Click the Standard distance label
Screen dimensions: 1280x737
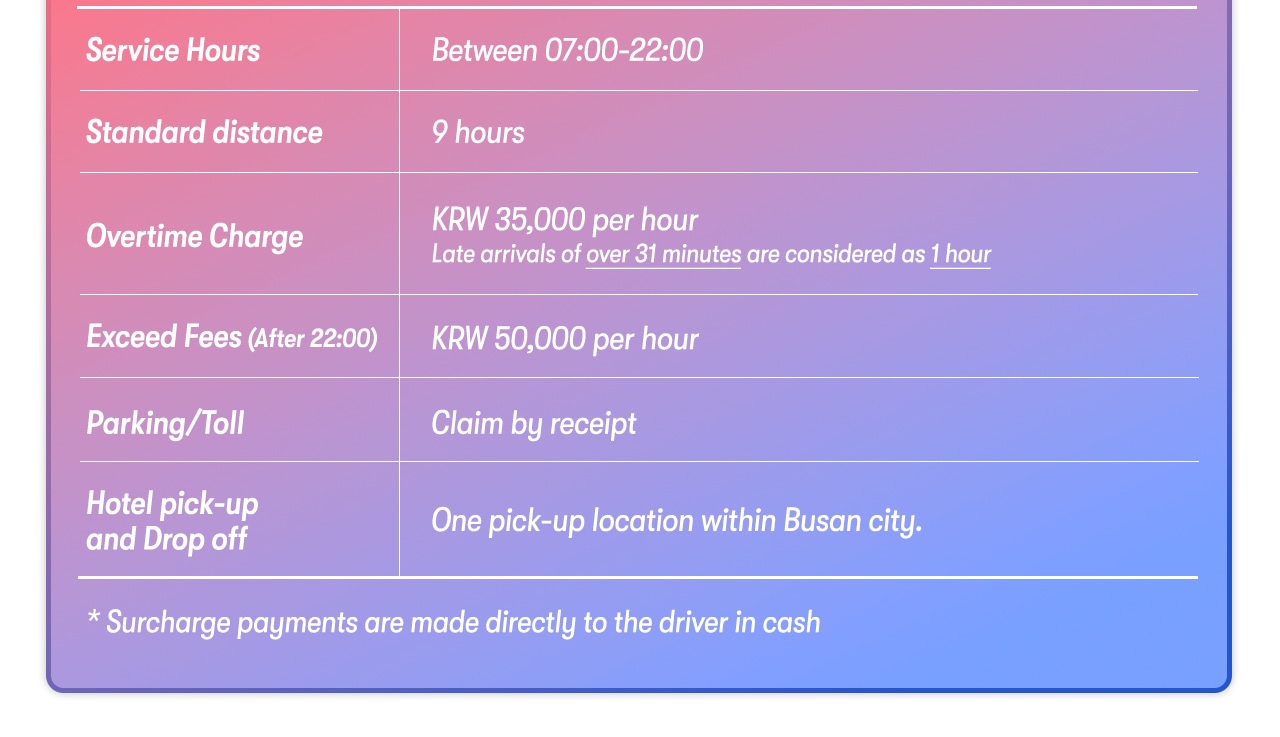tap(204, 132)
